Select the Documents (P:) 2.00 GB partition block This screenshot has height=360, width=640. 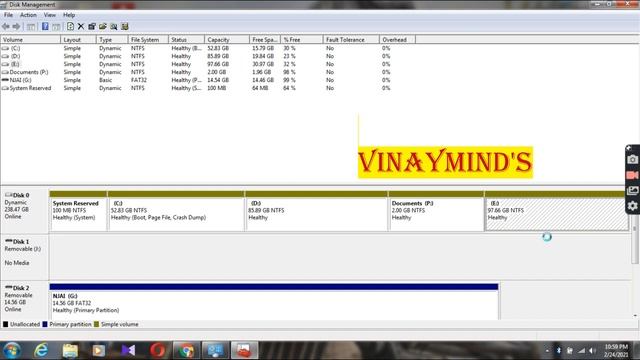(x=436, y=211)
